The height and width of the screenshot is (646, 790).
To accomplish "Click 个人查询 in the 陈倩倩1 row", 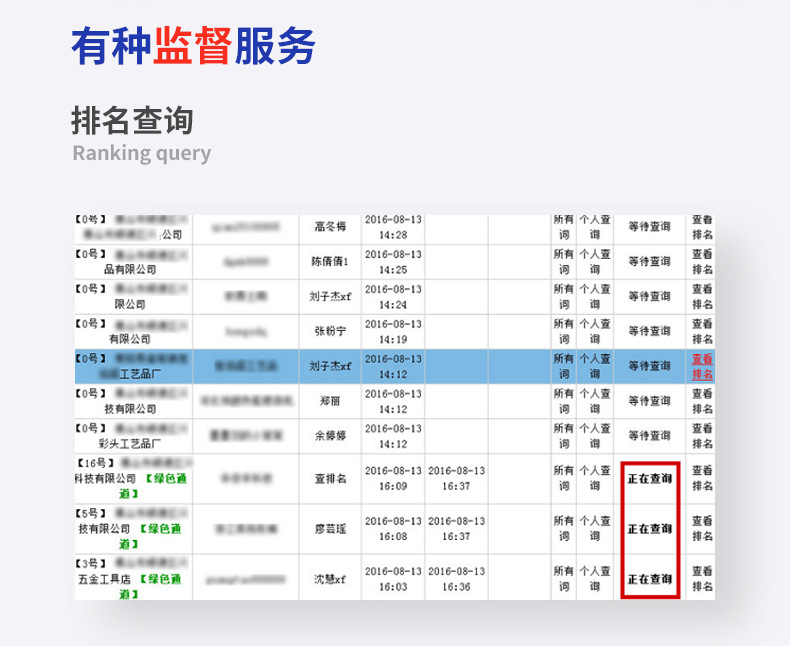I will (x=594, y=261).
